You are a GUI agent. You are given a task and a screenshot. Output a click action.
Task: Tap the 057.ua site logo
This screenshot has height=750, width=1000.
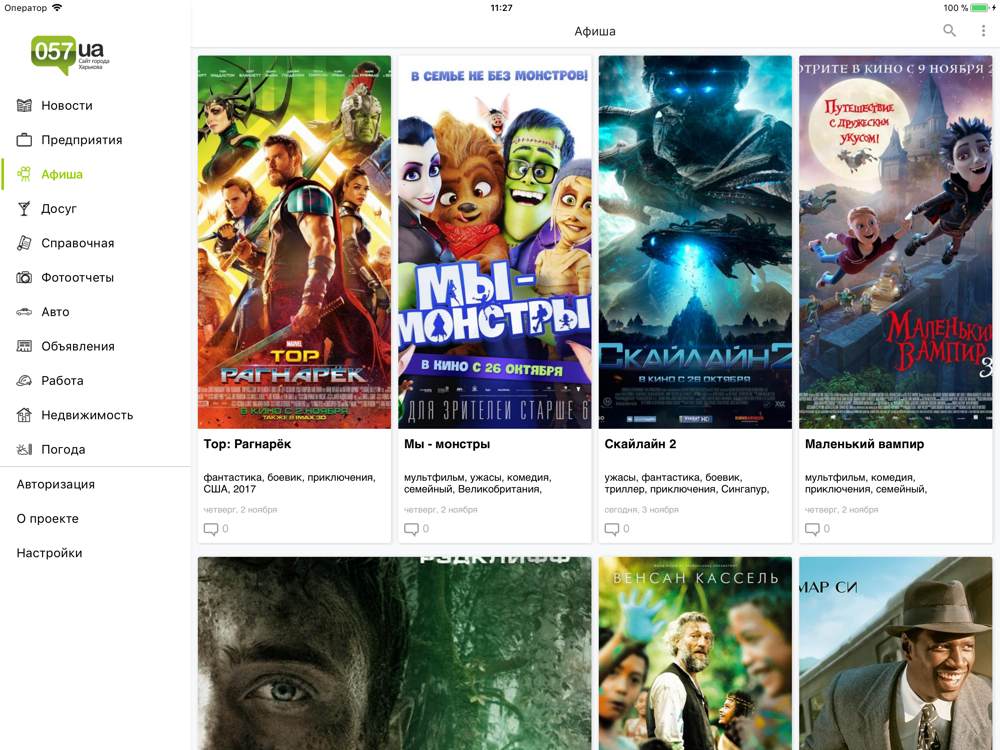70,55
